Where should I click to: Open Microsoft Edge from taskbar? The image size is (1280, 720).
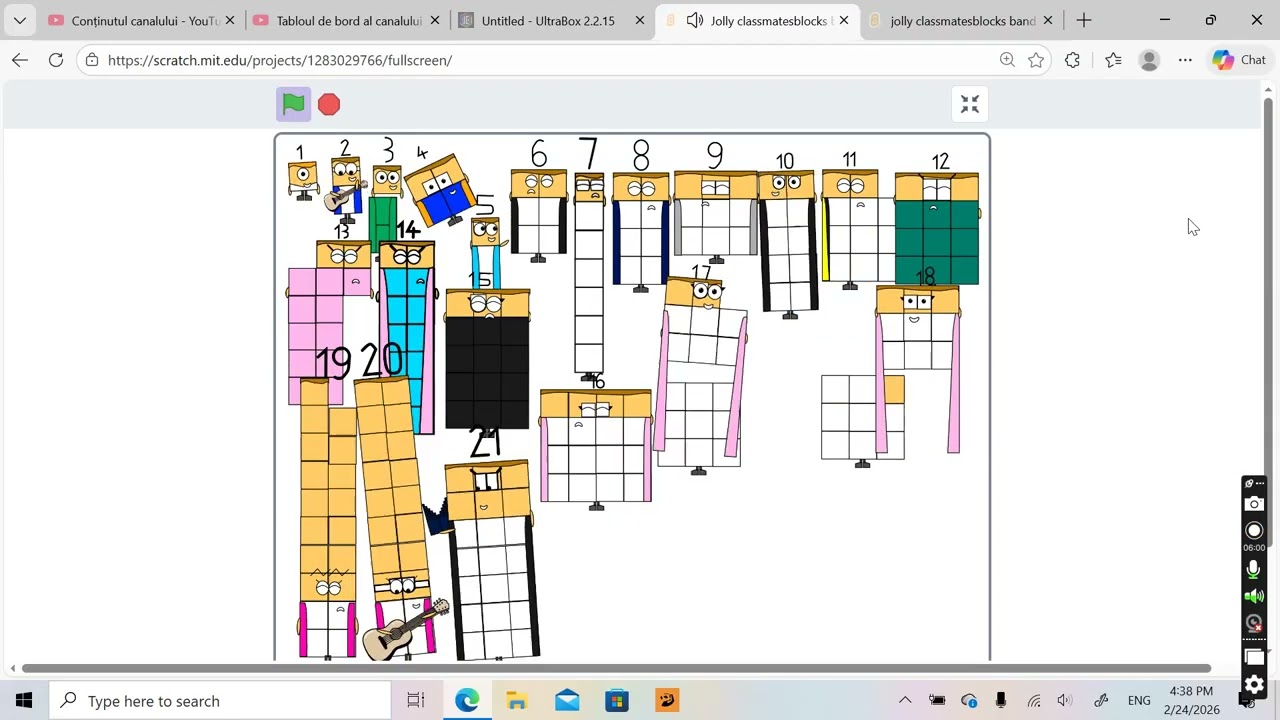coord(467,701)
